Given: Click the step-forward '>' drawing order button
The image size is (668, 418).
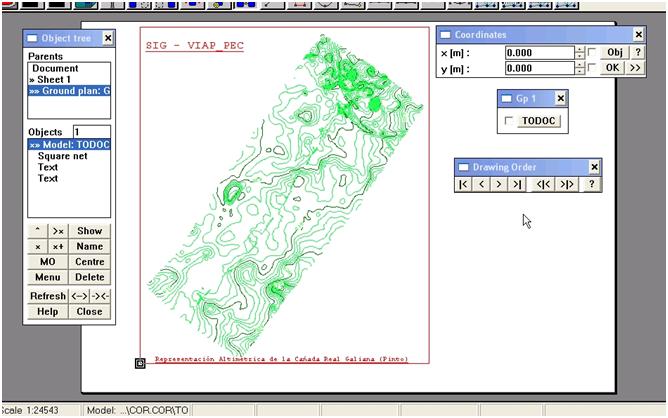Looking at the screenshot, I should pyautogui.click(x=499, y=185).
